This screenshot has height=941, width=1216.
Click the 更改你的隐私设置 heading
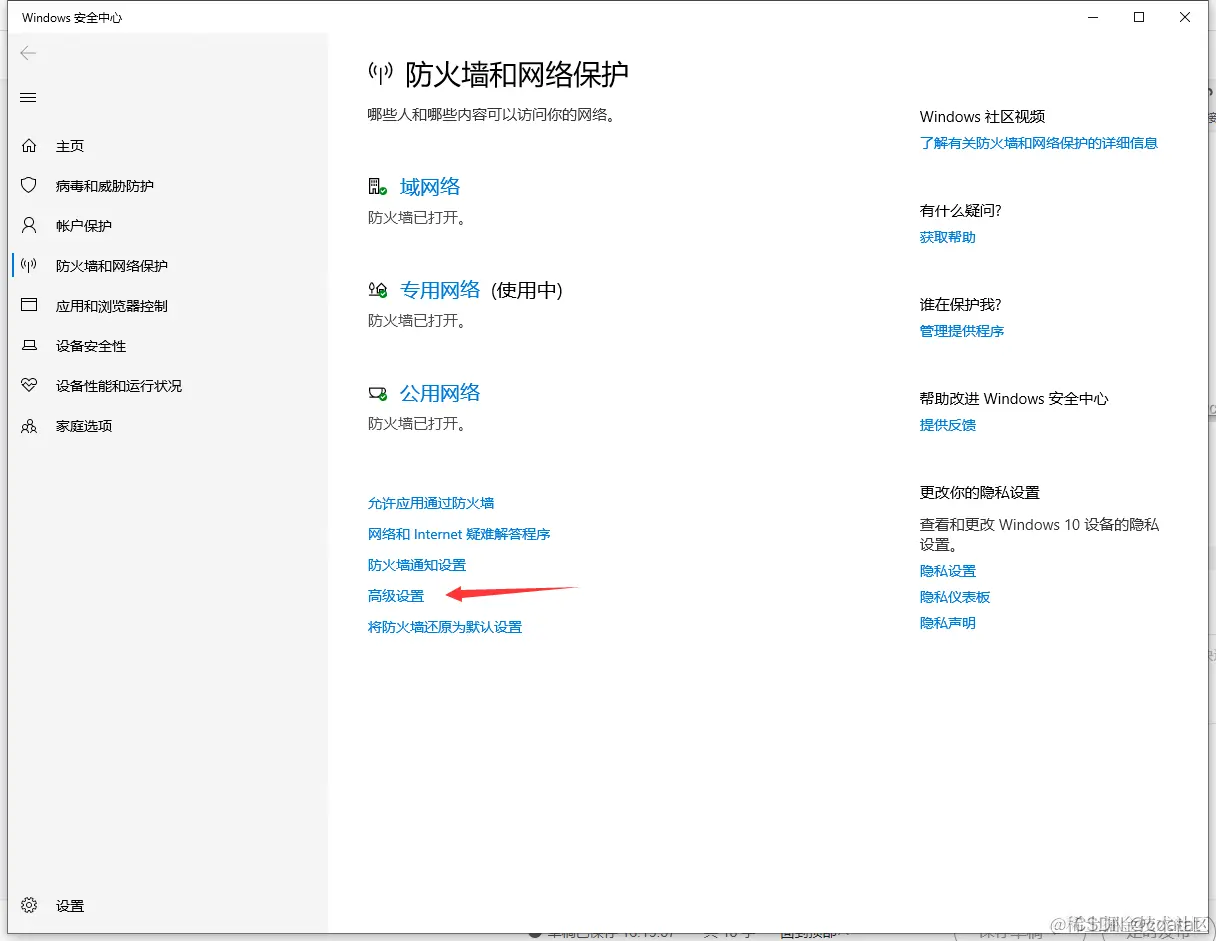[x=980, y=493]
